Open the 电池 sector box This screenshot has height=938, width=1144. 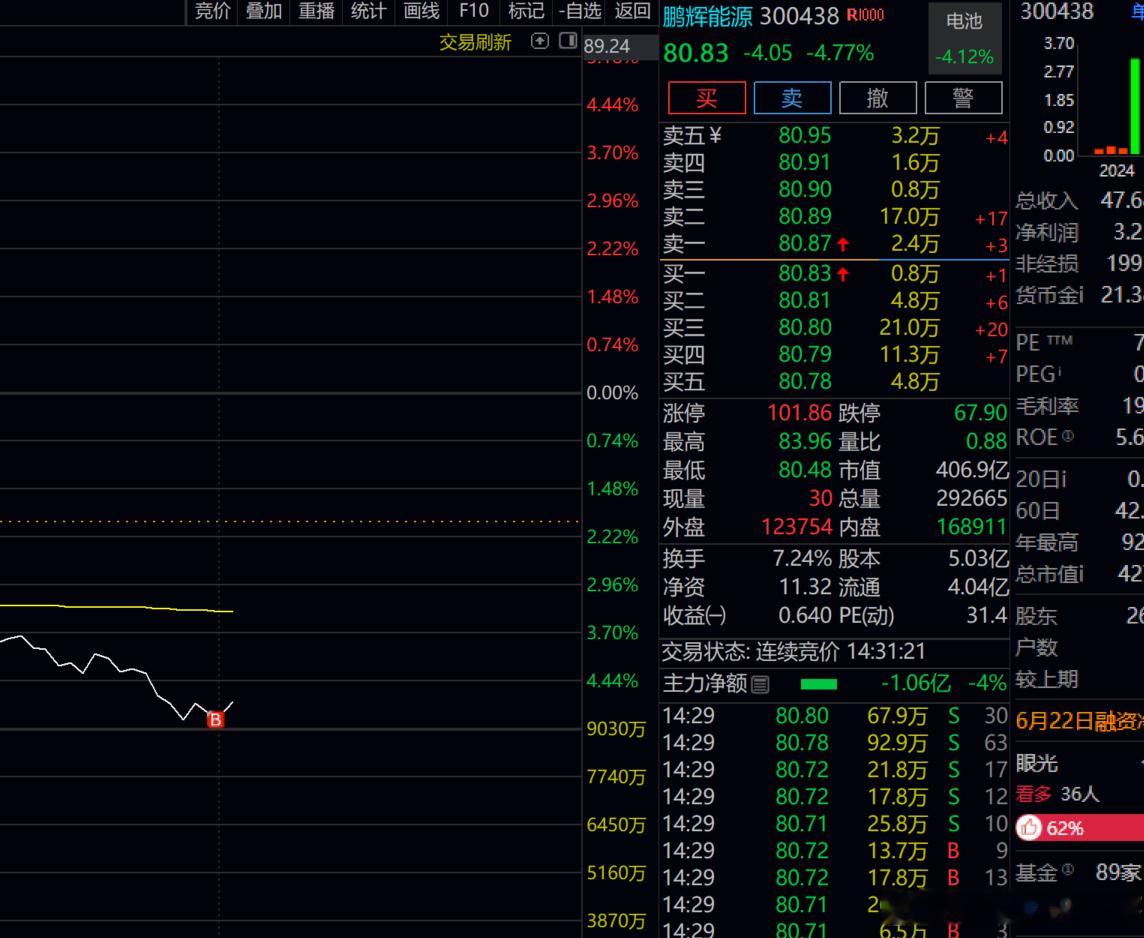tap(965, 38)
